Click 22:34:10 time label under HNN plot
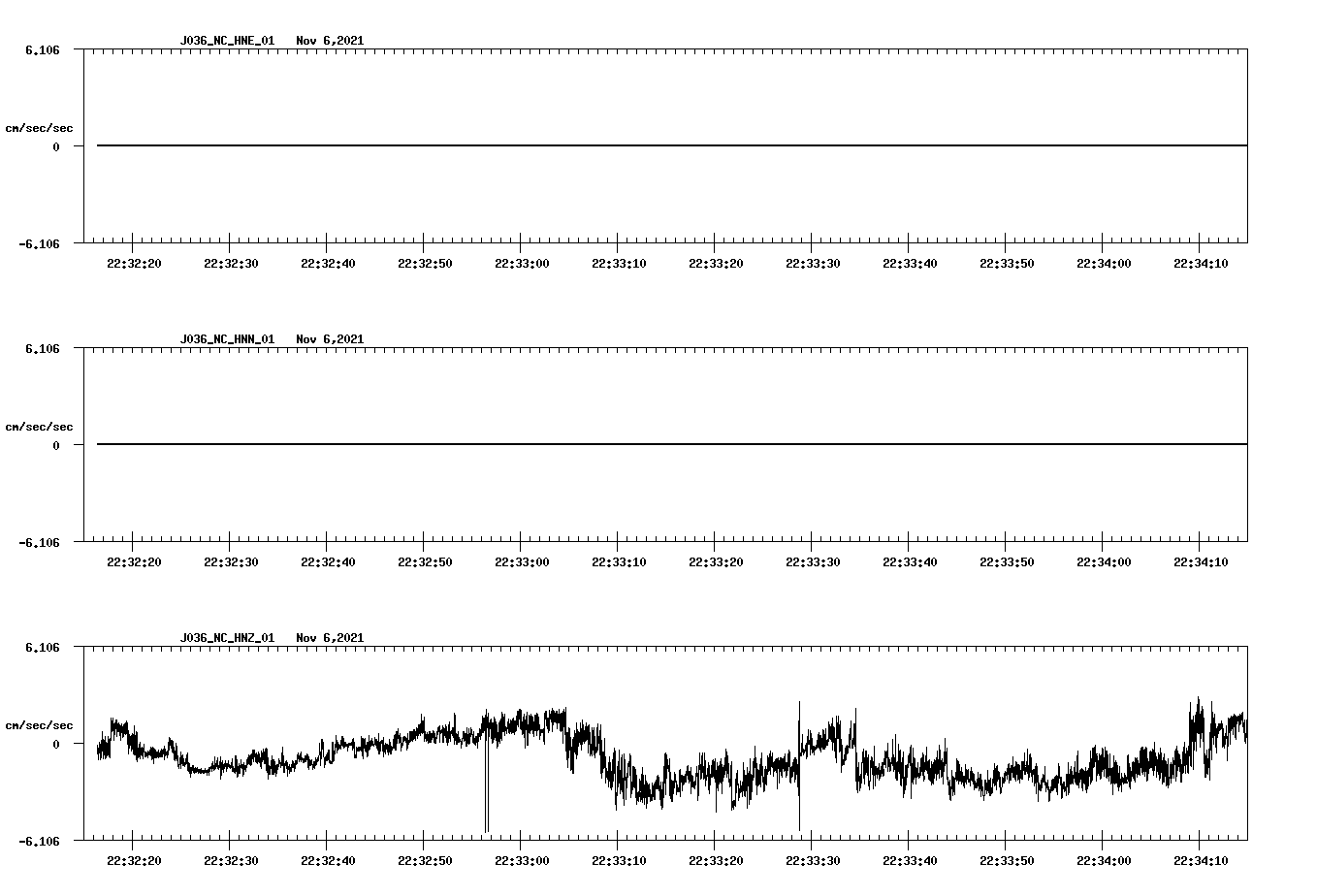 coord(1201,562)
